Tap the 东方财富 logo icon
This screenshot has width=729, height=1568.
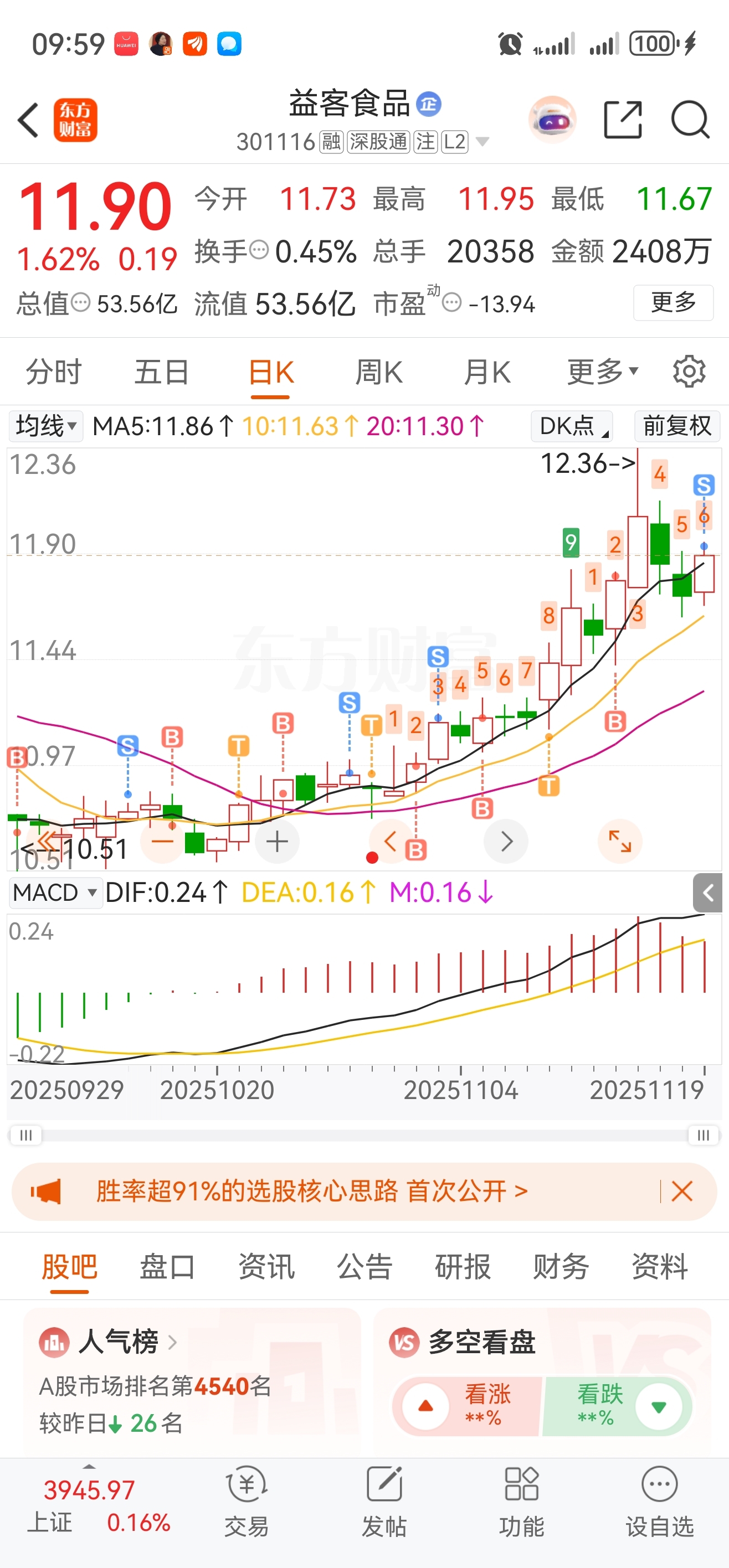tap(75, 120)
